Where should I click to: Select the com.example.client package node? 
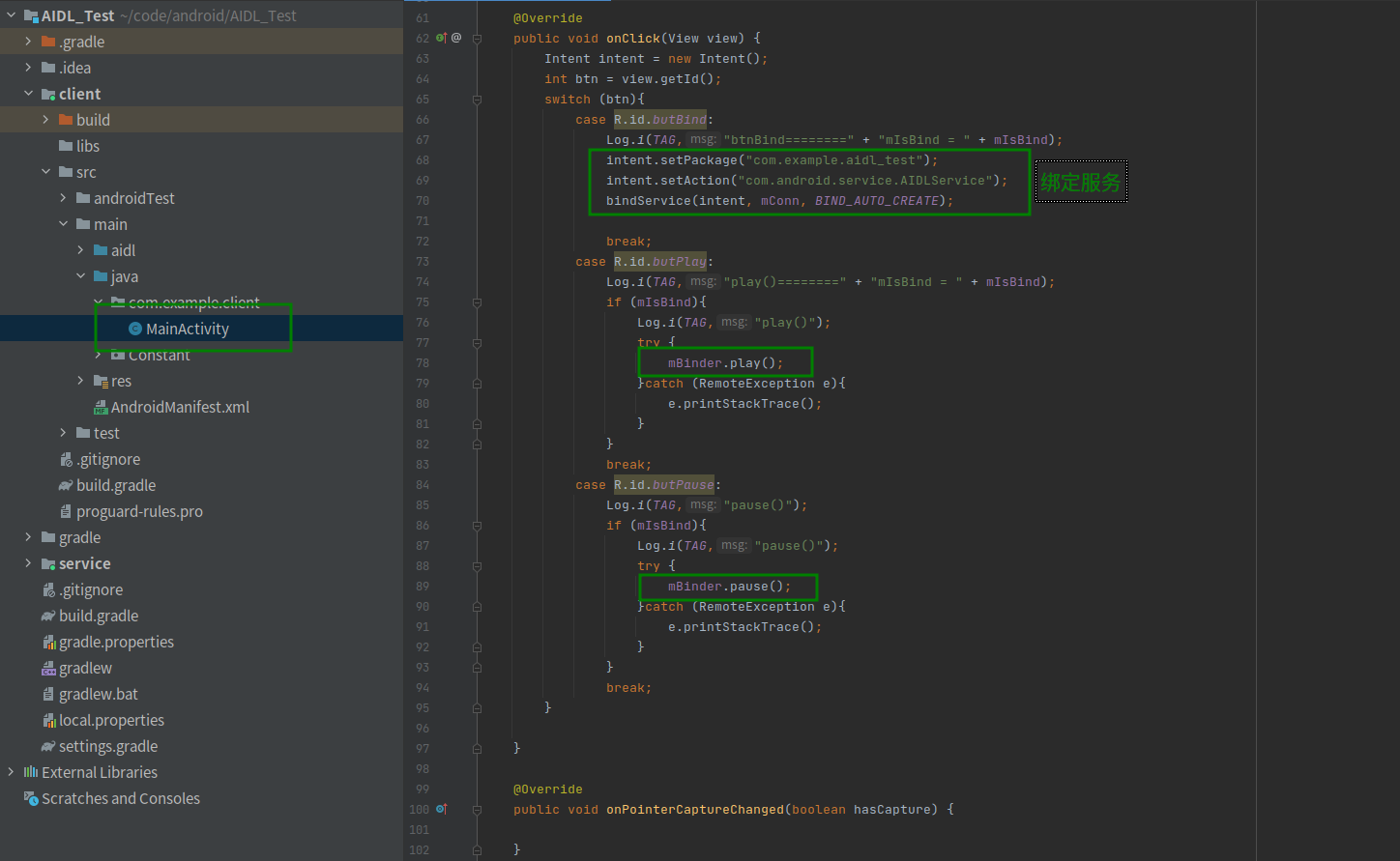click(194, 302)
